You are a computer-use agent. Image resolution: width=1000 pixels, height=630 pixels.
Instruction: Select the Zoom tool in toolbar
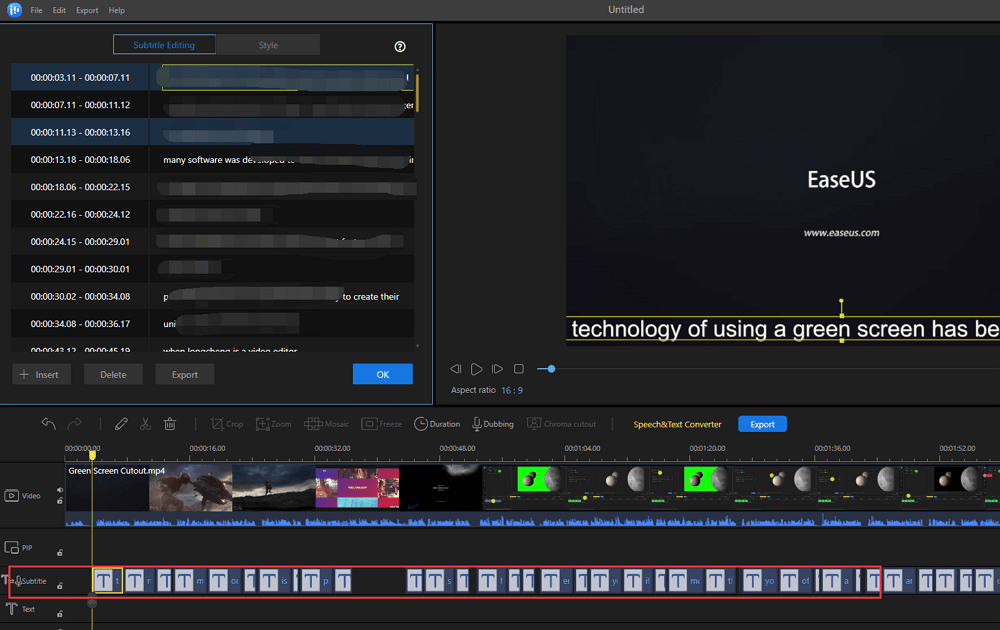[x=274, y=424]
